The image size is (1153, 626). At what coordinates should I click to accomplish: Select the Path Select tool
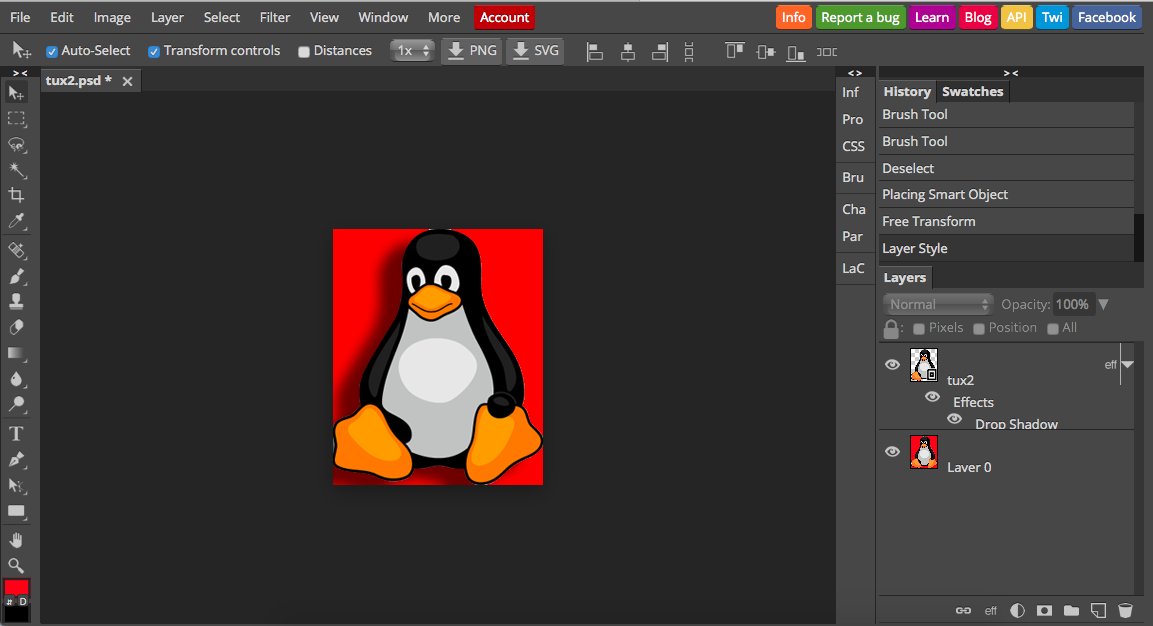pyautogui.click(x=16, y=485)
